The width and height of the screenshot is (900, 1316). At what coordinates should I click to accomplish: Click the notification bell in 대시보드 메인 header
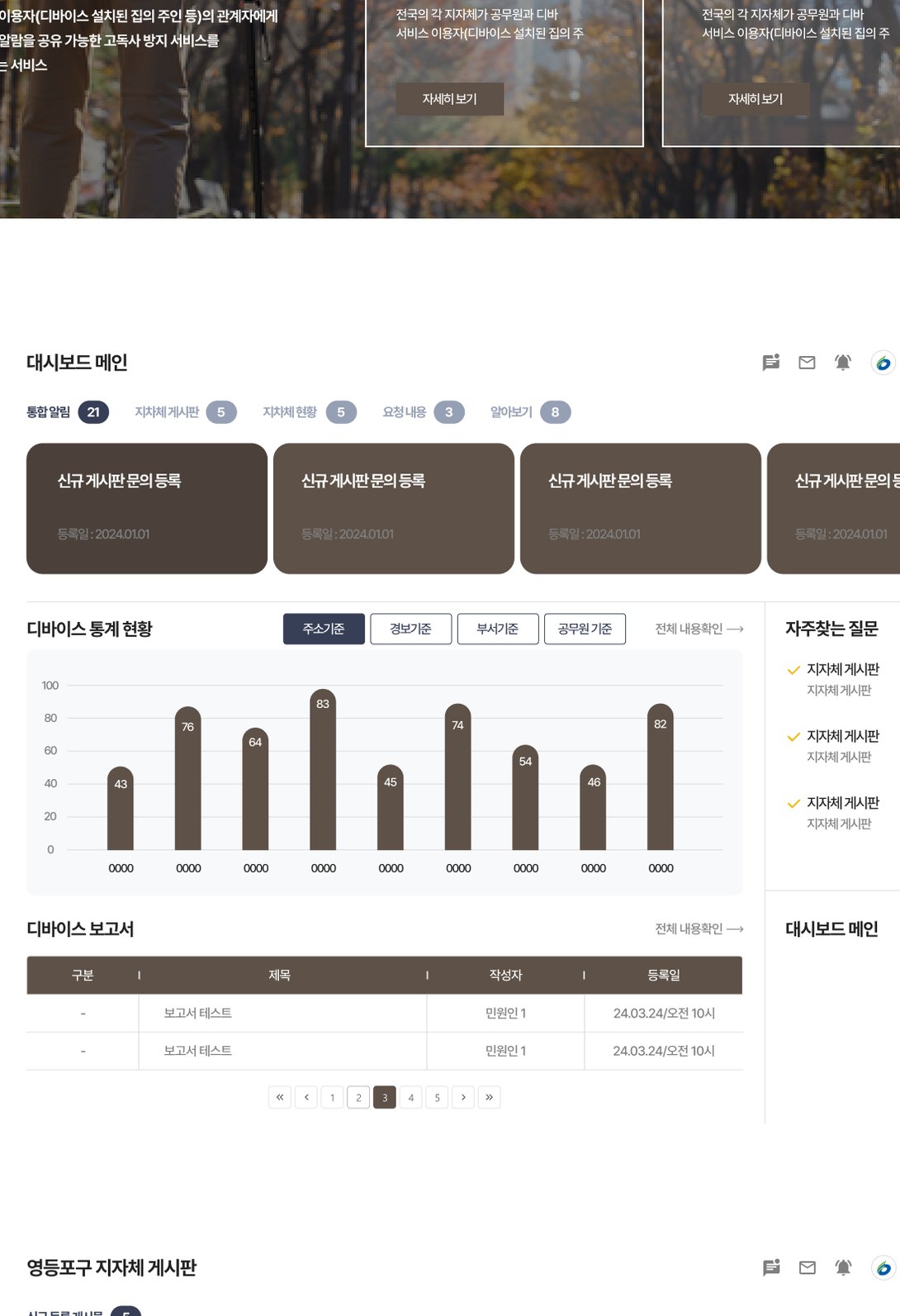pos(843,363)
